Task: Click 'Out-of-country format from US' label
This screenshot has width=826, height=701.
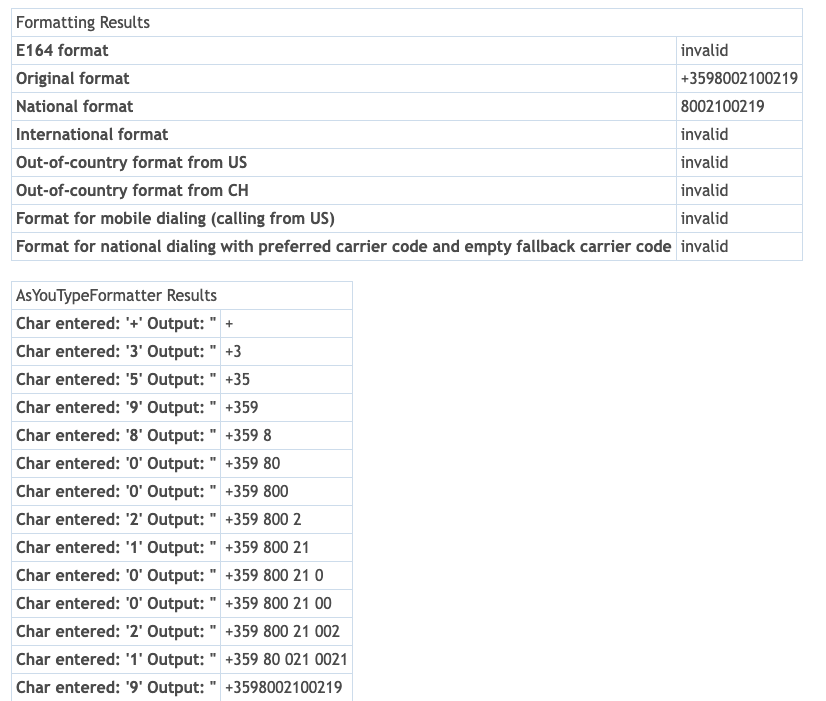Action: point(131,162)
